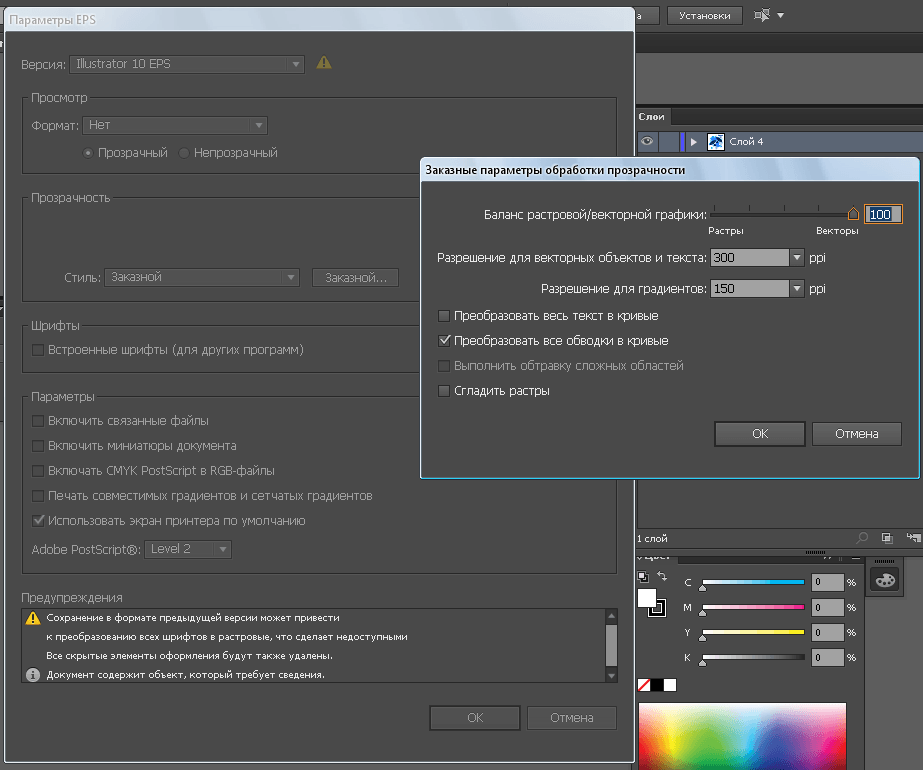This screenshot has width=923, height=770.
Task: Check the Сгладить растры option
Action: click(444, 391)
